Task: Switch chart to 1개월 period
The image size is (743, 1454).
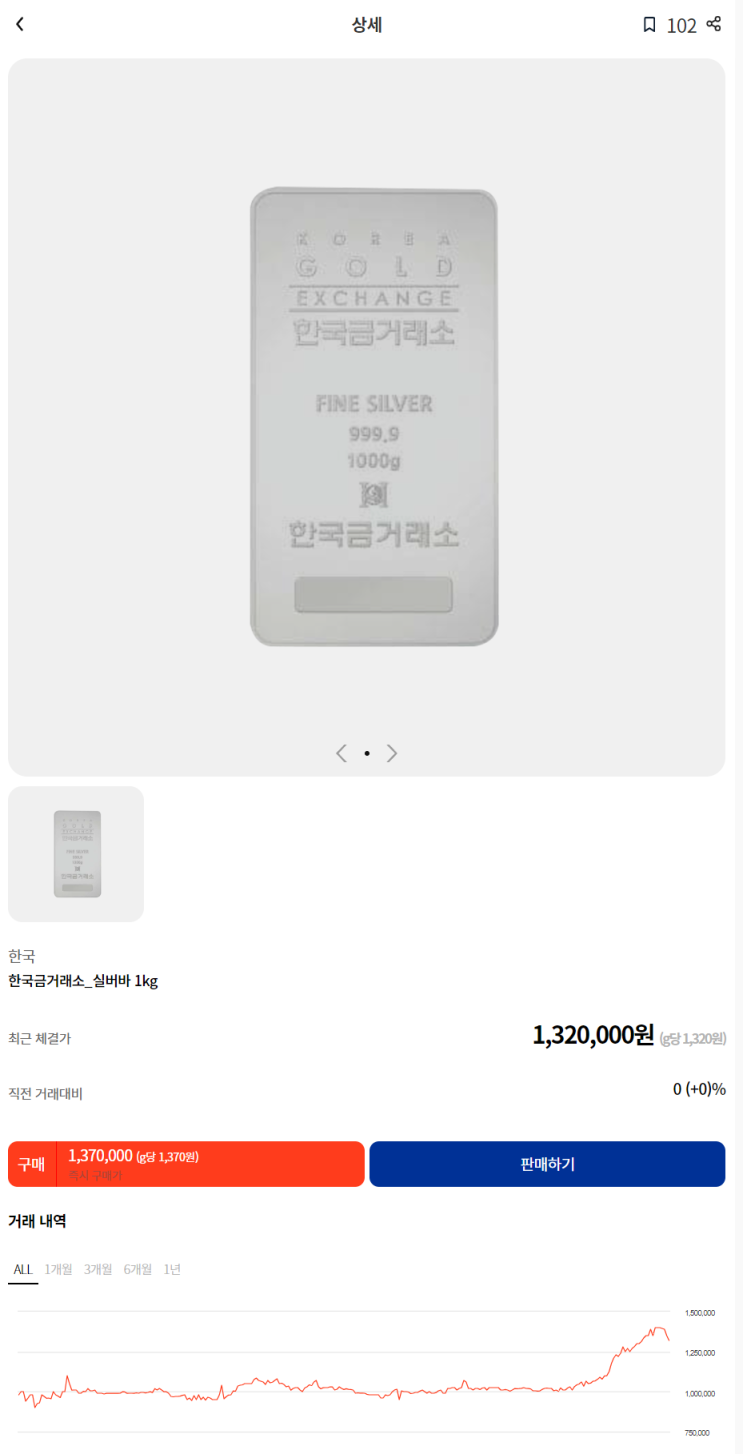Action: [58, 1269]
